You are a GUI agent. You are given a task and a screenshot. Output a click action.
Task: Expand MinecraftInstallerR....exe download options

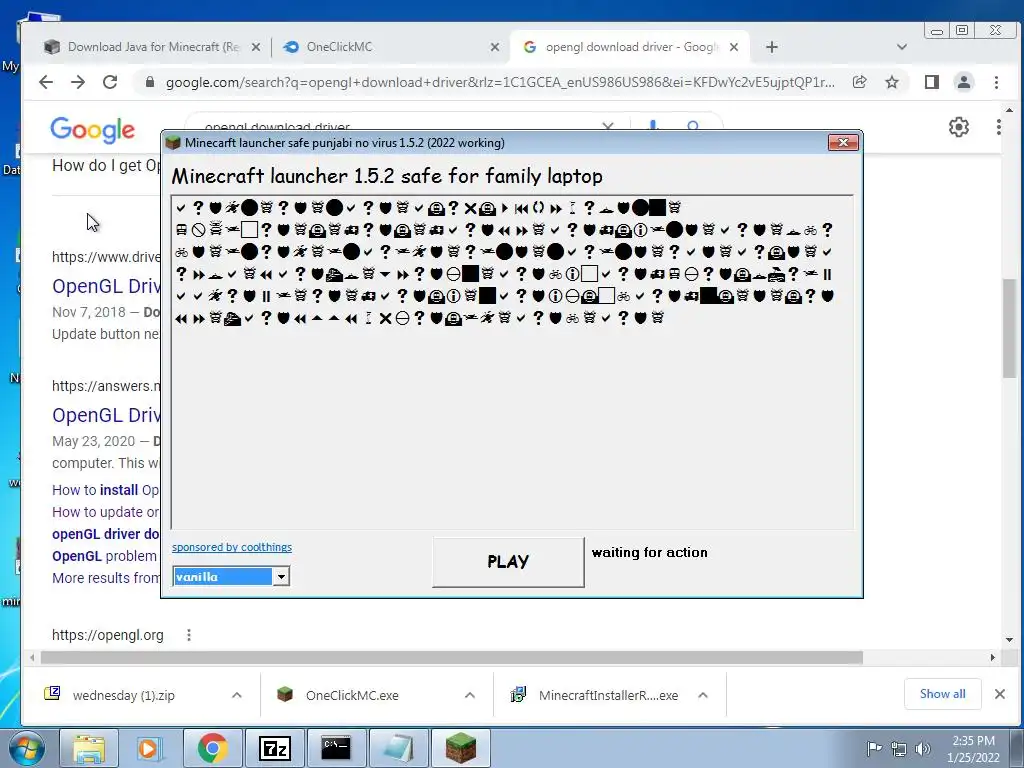coord(703,695)
